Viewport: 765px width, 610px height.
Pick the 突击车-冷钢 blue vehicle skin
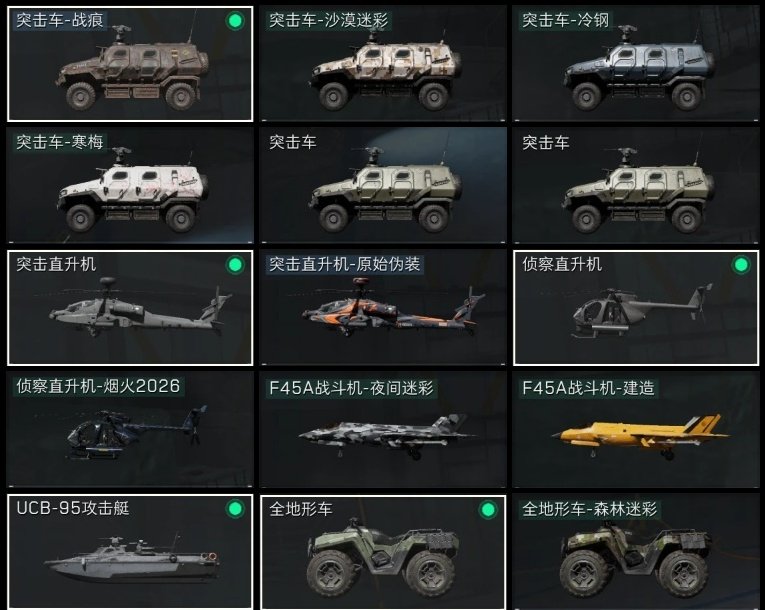pyautogui.click(x=636, y=63)
